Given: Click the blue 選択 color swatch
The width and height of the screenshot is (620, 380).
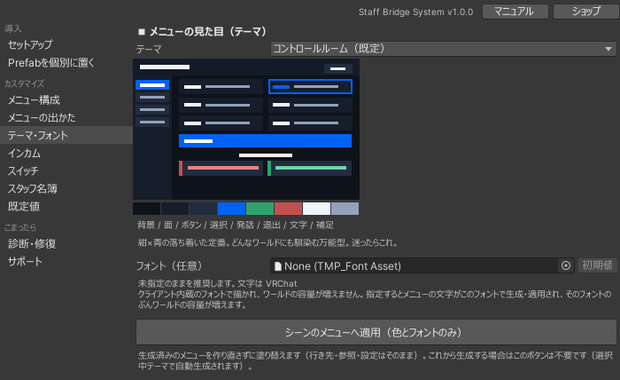Looking at the screenshot, I should pos(231,208).
